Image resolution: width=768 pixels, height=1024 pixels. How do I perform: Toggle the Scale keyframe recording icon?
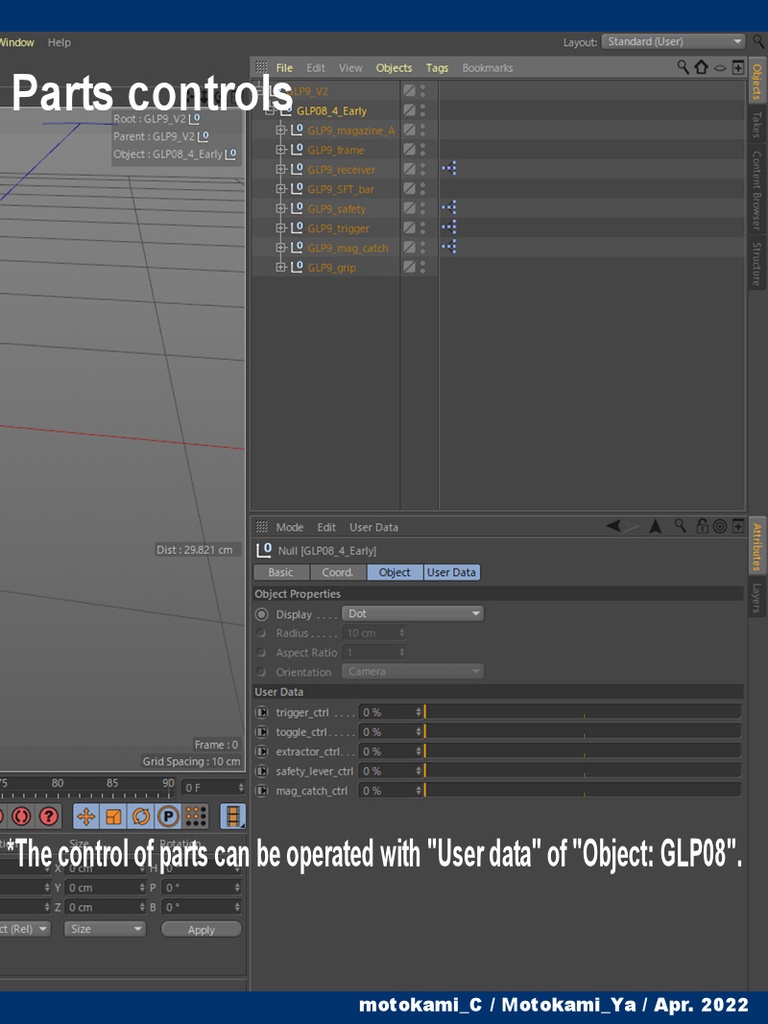click(x=114, y=816)
